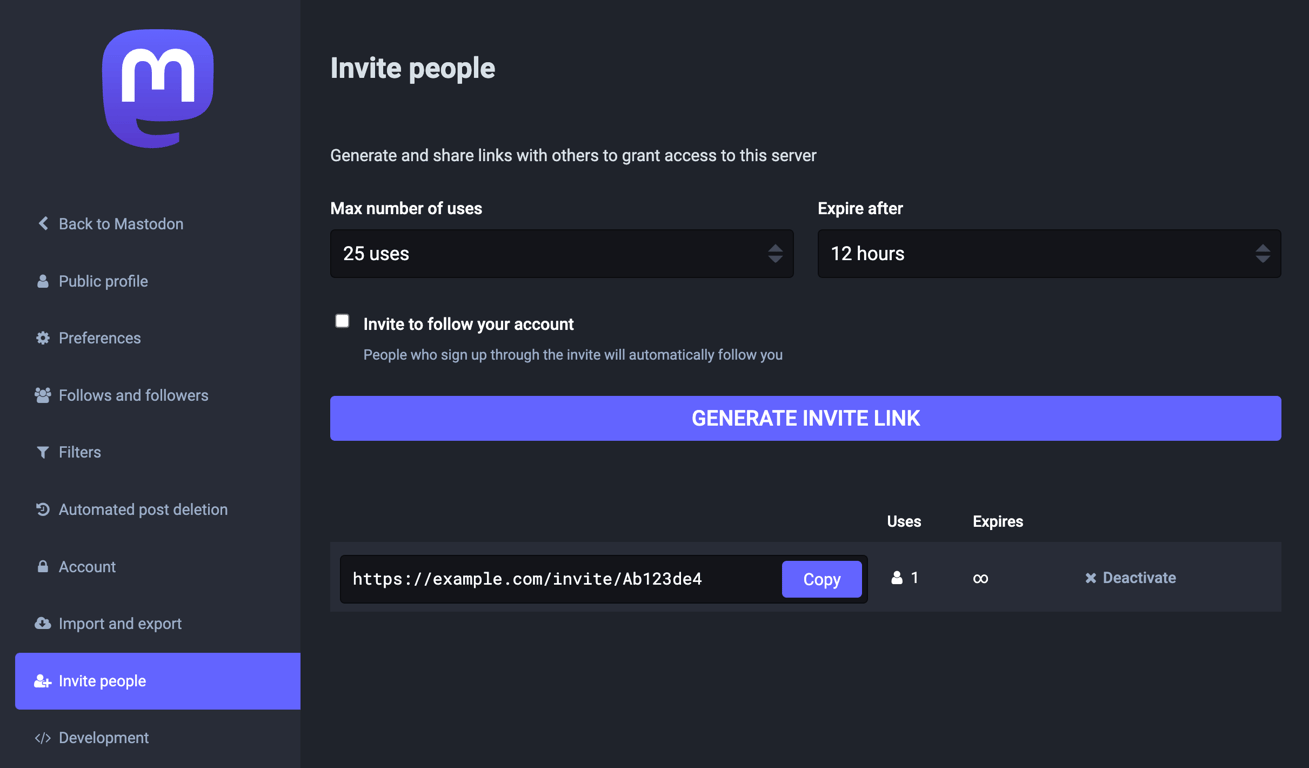Click GENERATE INVITE LINK
The height and width of the screenshot is (768, 1309).
point(805,418)
